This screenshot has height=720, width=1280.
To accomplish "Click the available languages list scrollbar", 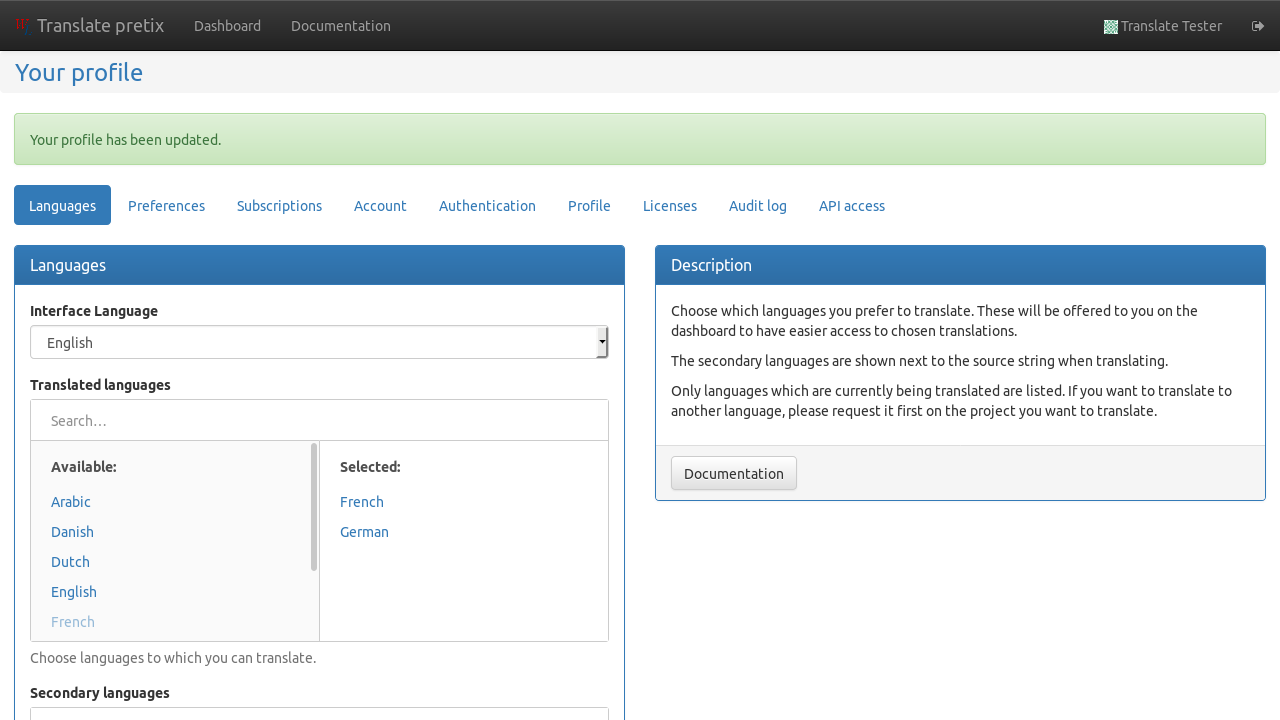I will (x=314, y=507).
